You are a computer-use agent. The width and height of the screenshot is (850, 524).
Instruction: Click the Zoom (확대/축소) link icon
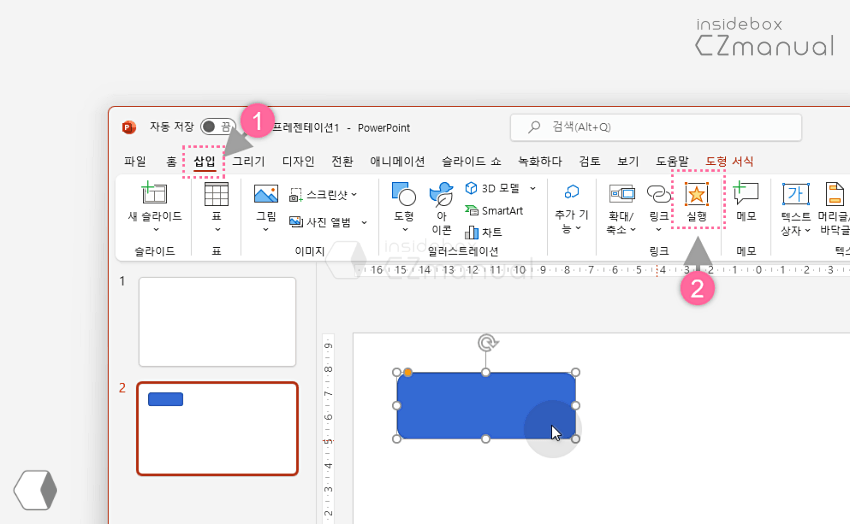(x=621, y=194)
